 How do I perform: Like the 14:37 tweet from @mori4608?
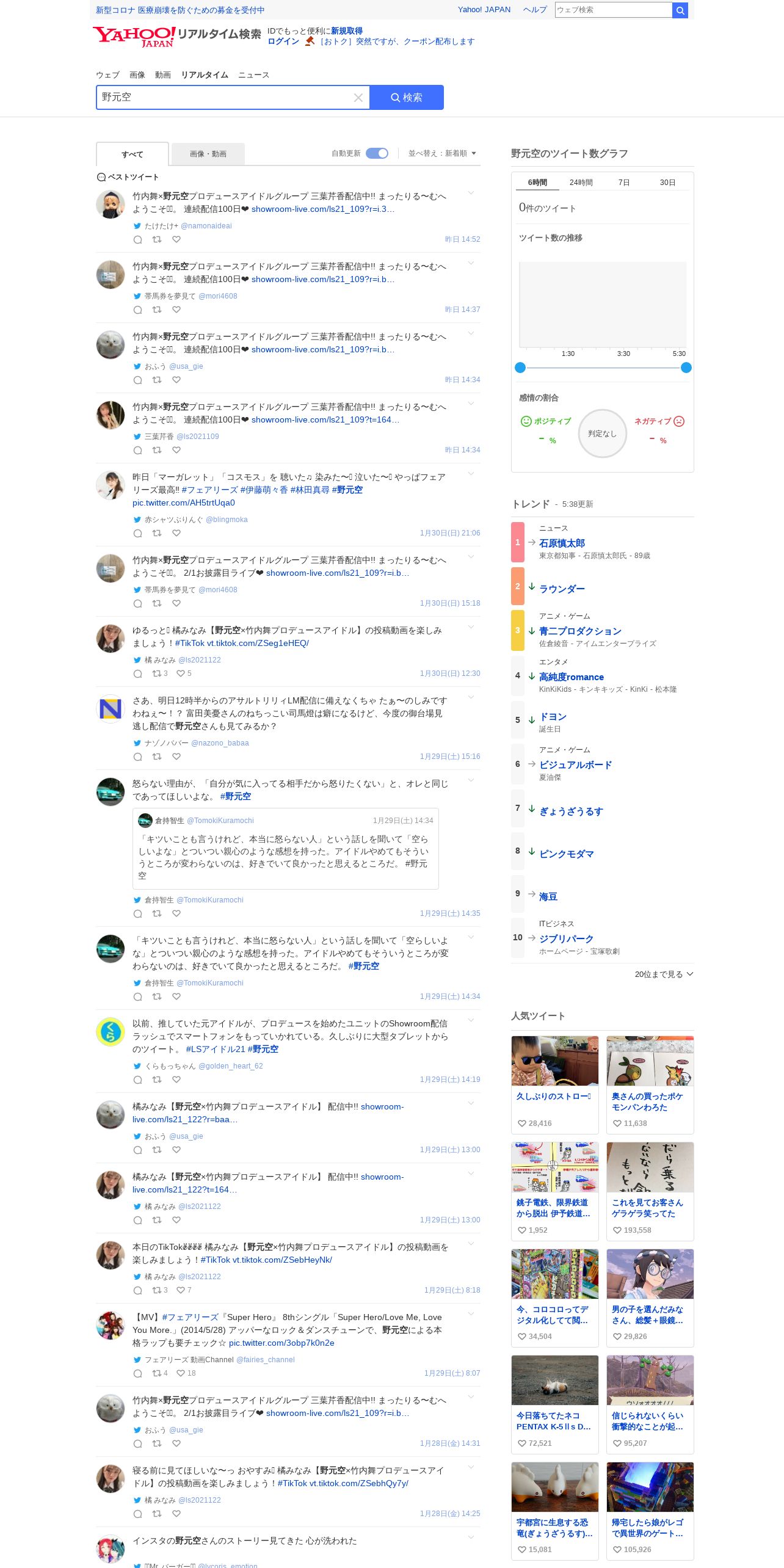(x=176, y=310)
